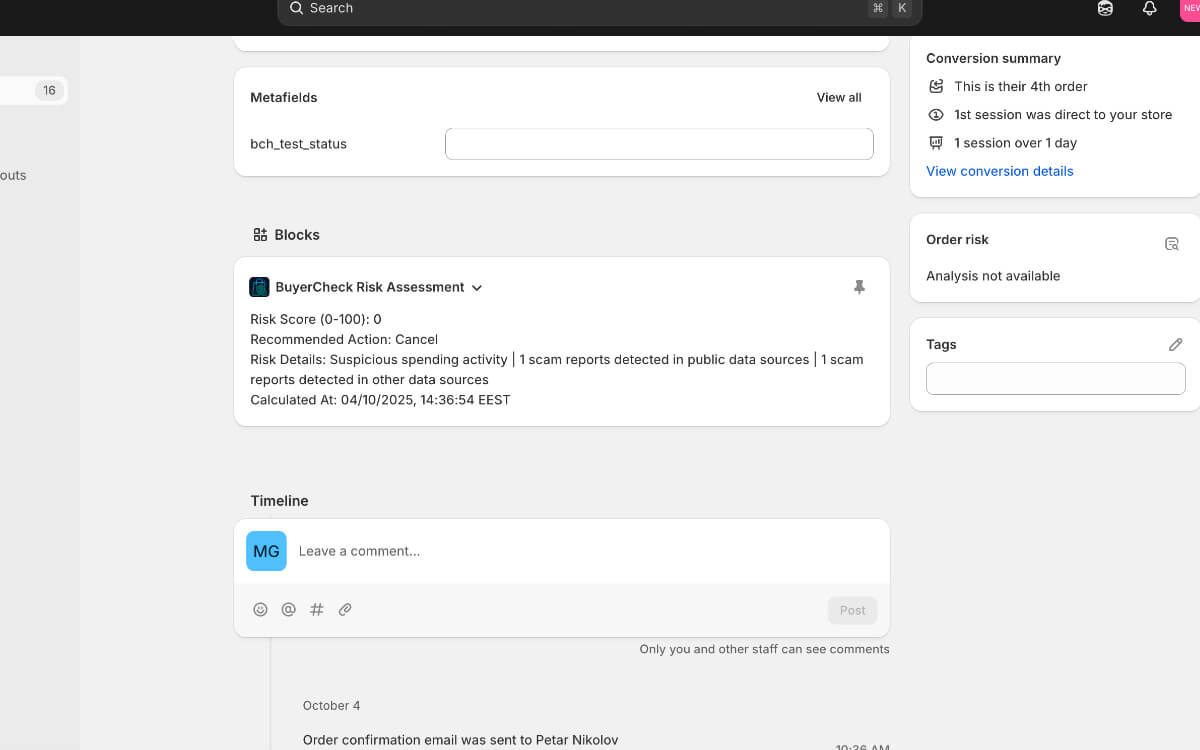Click the pink account avatar

(1190, 9)
